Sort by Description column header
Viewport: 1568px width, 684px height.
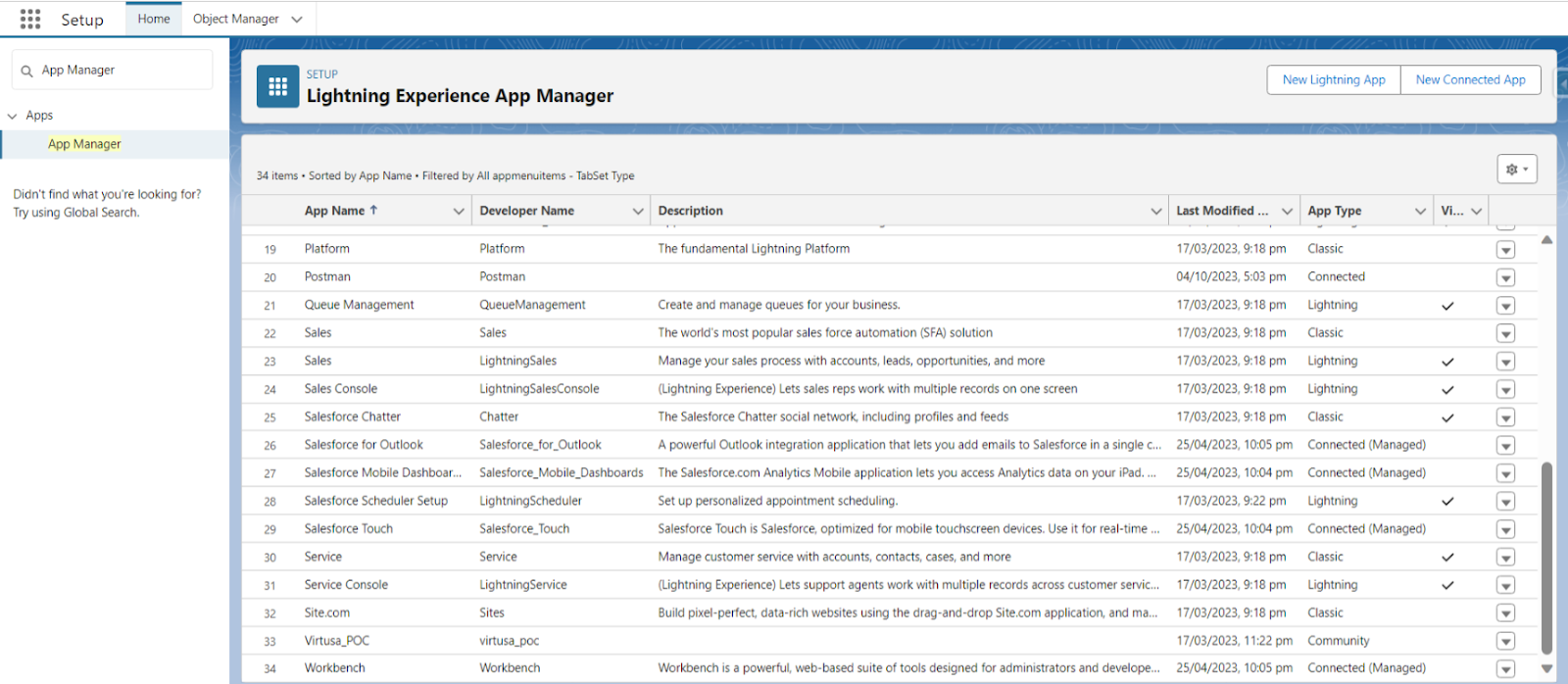tap(691, 211)
